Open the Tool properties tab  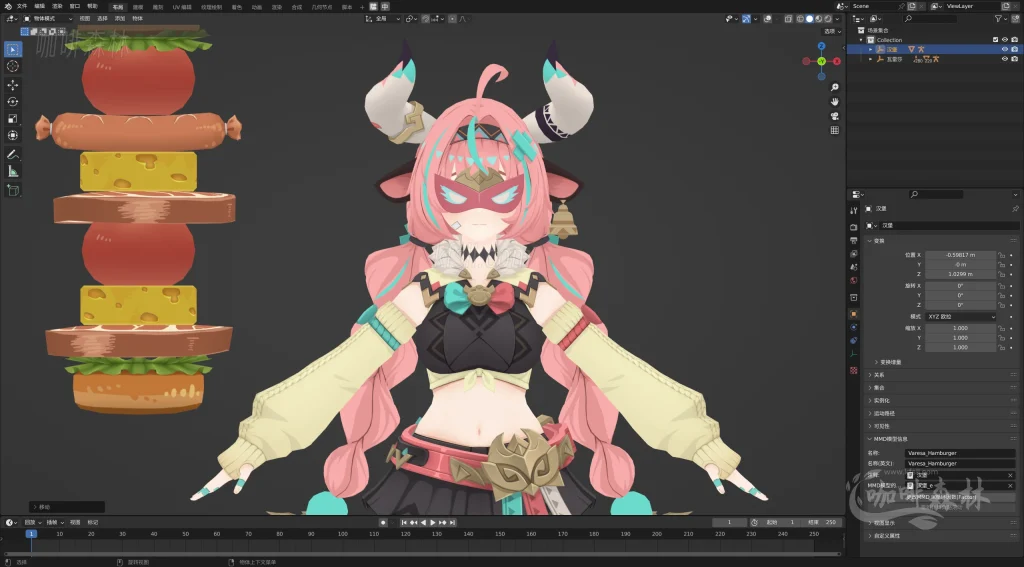(x=854, y=211)
